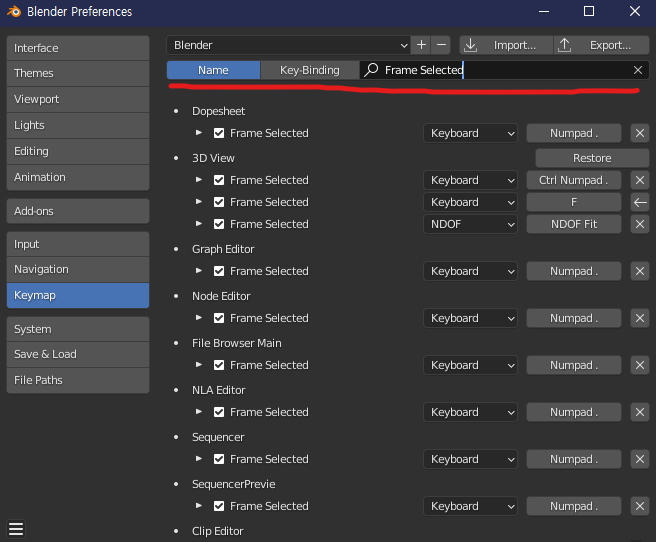
Task: Switch search filter to Key-Binding
Action: [310, 70]
